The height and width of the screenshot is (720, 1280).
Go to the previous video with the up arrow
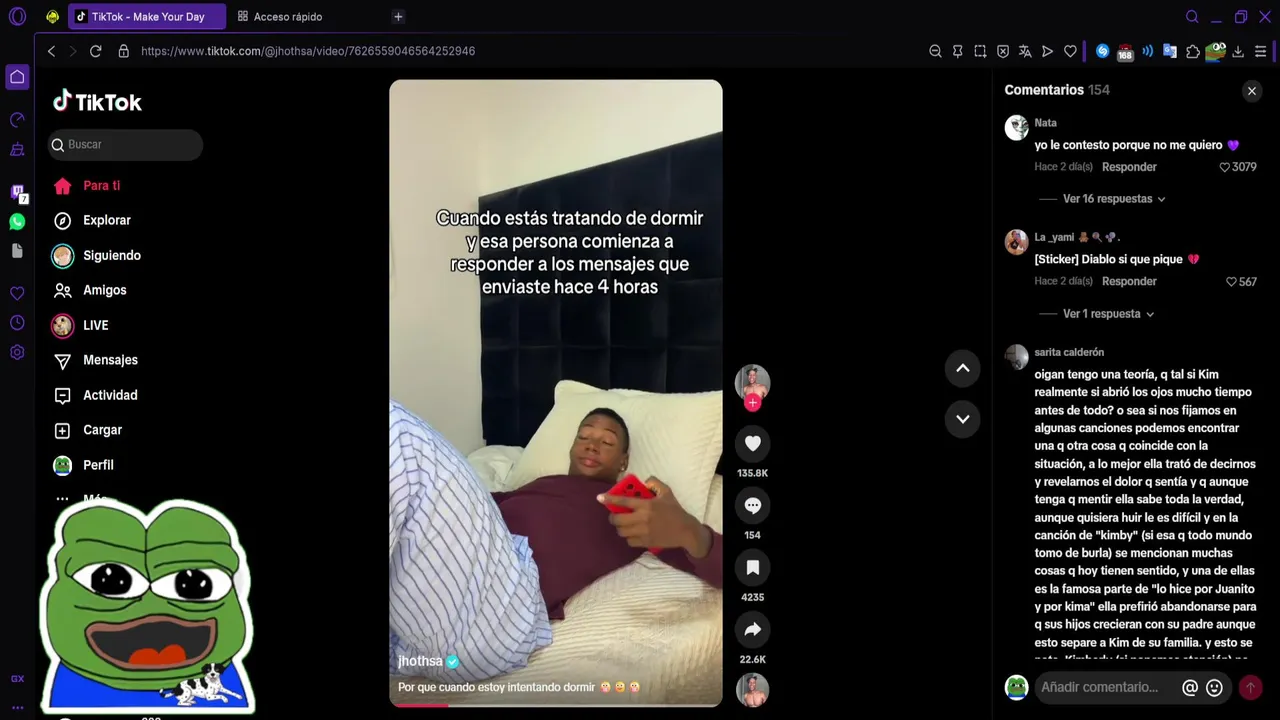coord(962,368)
